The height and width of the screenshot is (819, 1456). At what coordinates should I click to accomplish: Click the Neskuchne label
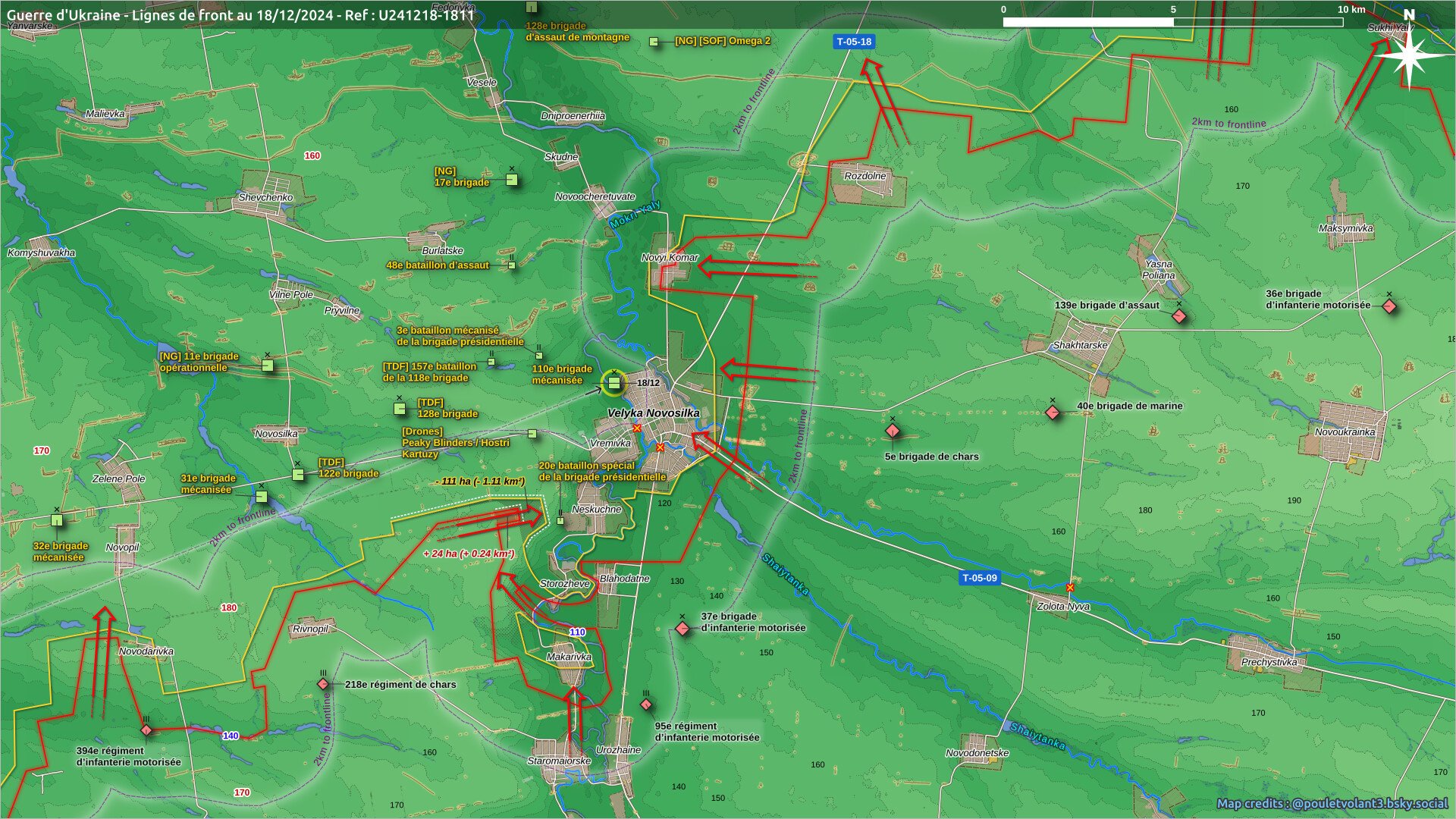[x=597, y=510]
